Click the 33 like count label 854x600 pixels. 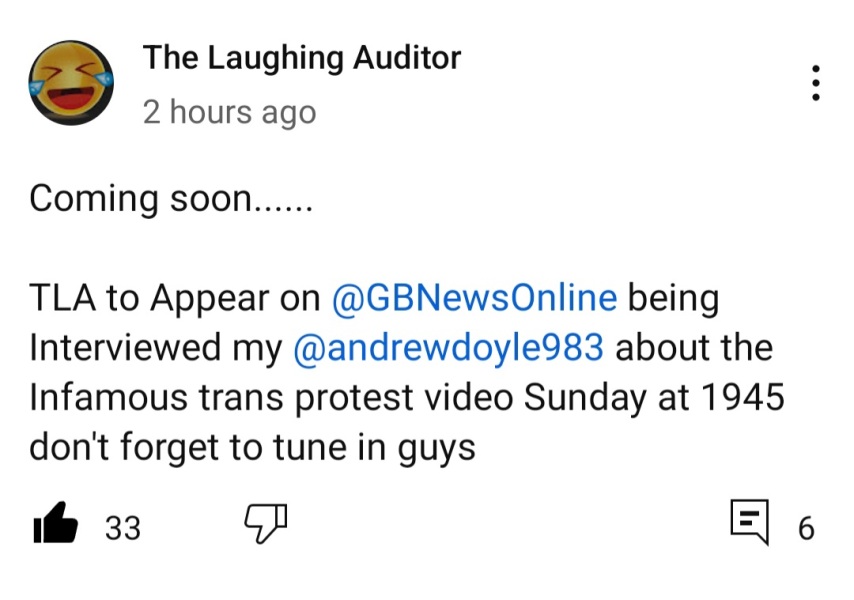click(123, 528)
